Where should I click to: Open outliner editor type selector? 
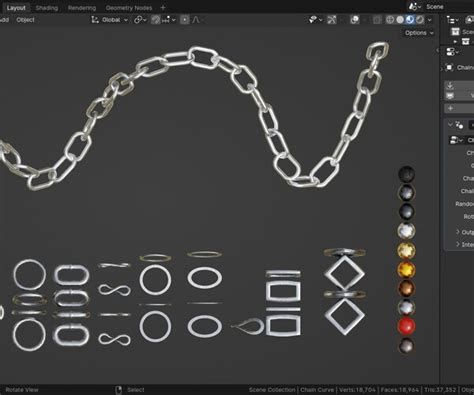point(452,20)
